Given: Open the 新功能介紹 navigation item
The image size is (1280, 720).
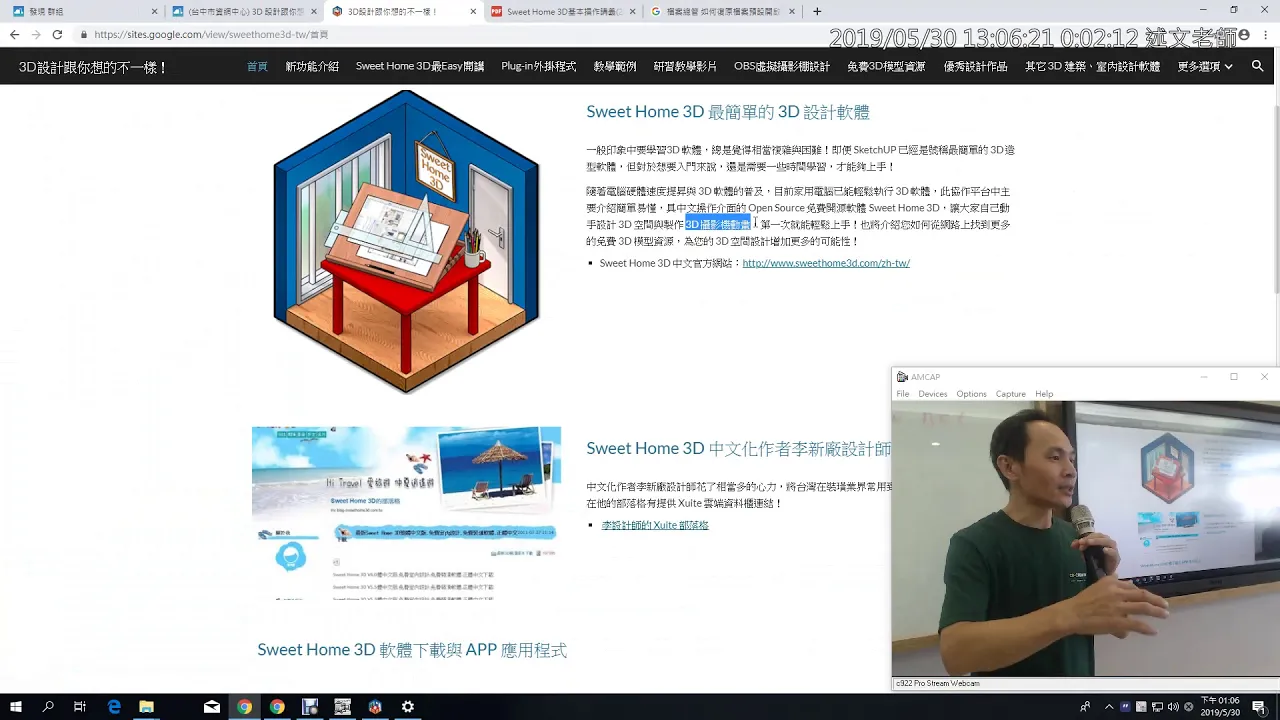Looking at the screenshot, I should (x=312, y=67).
